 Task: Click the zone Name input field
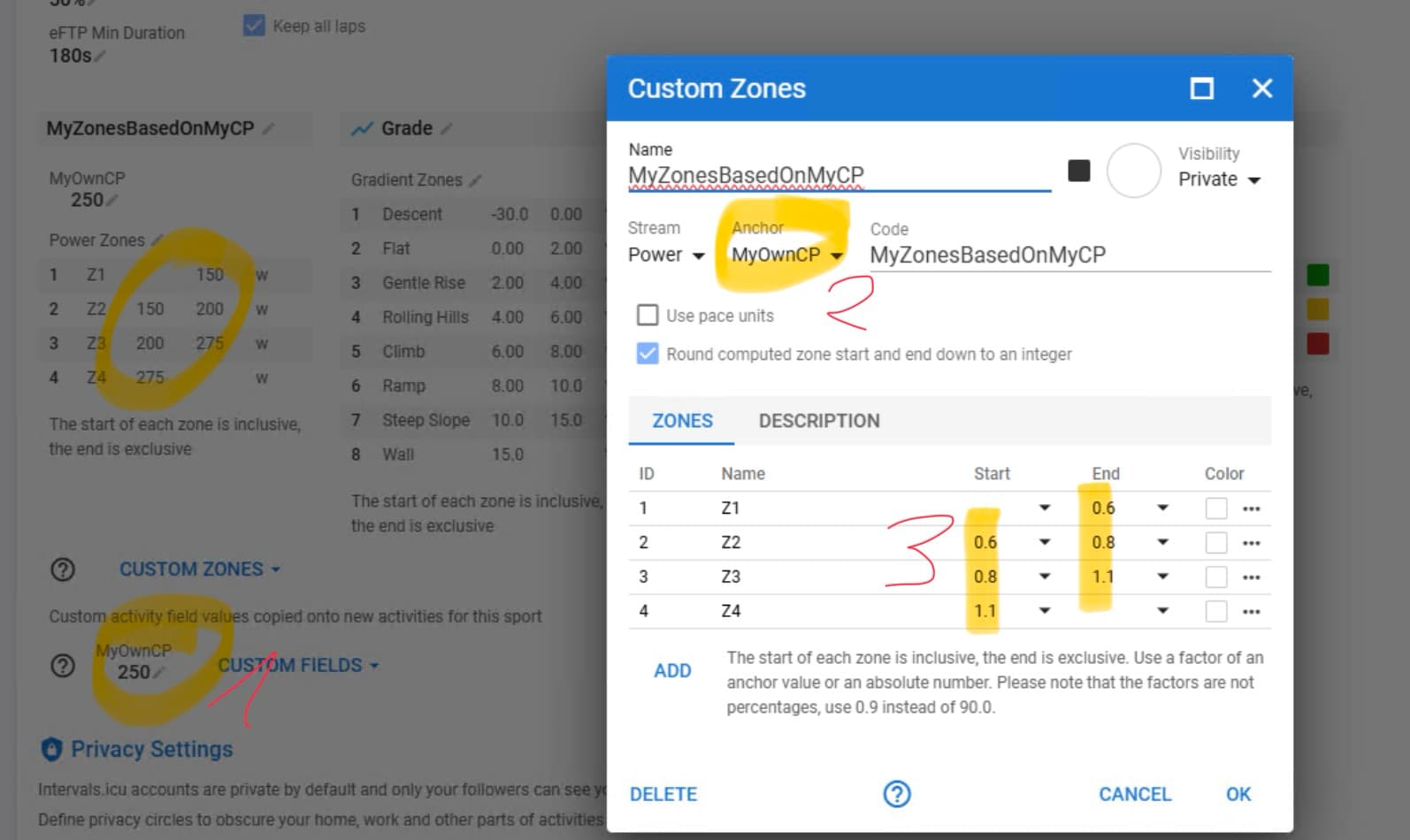[x=839, y=175]
